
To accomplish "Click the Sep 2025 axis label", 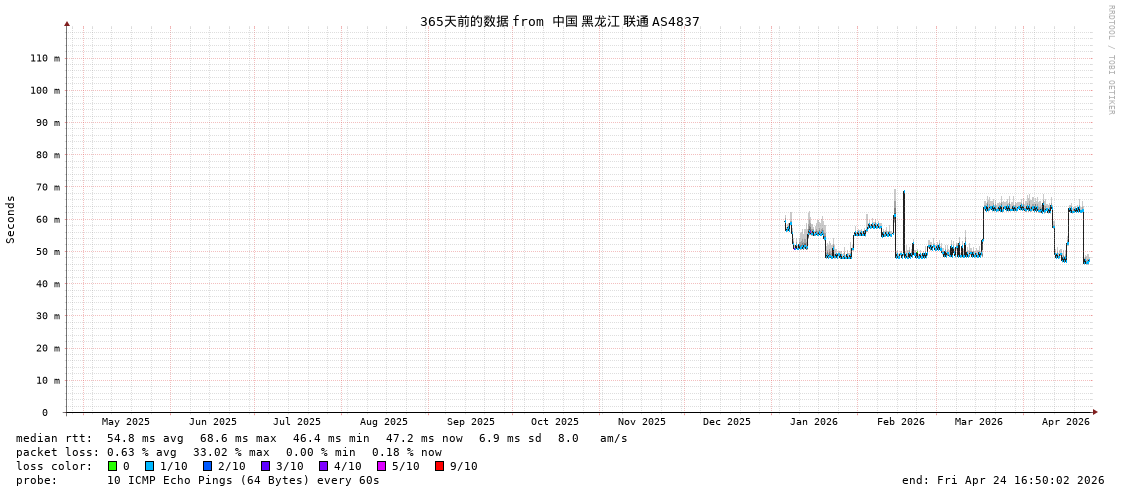I will pos(470,422).
